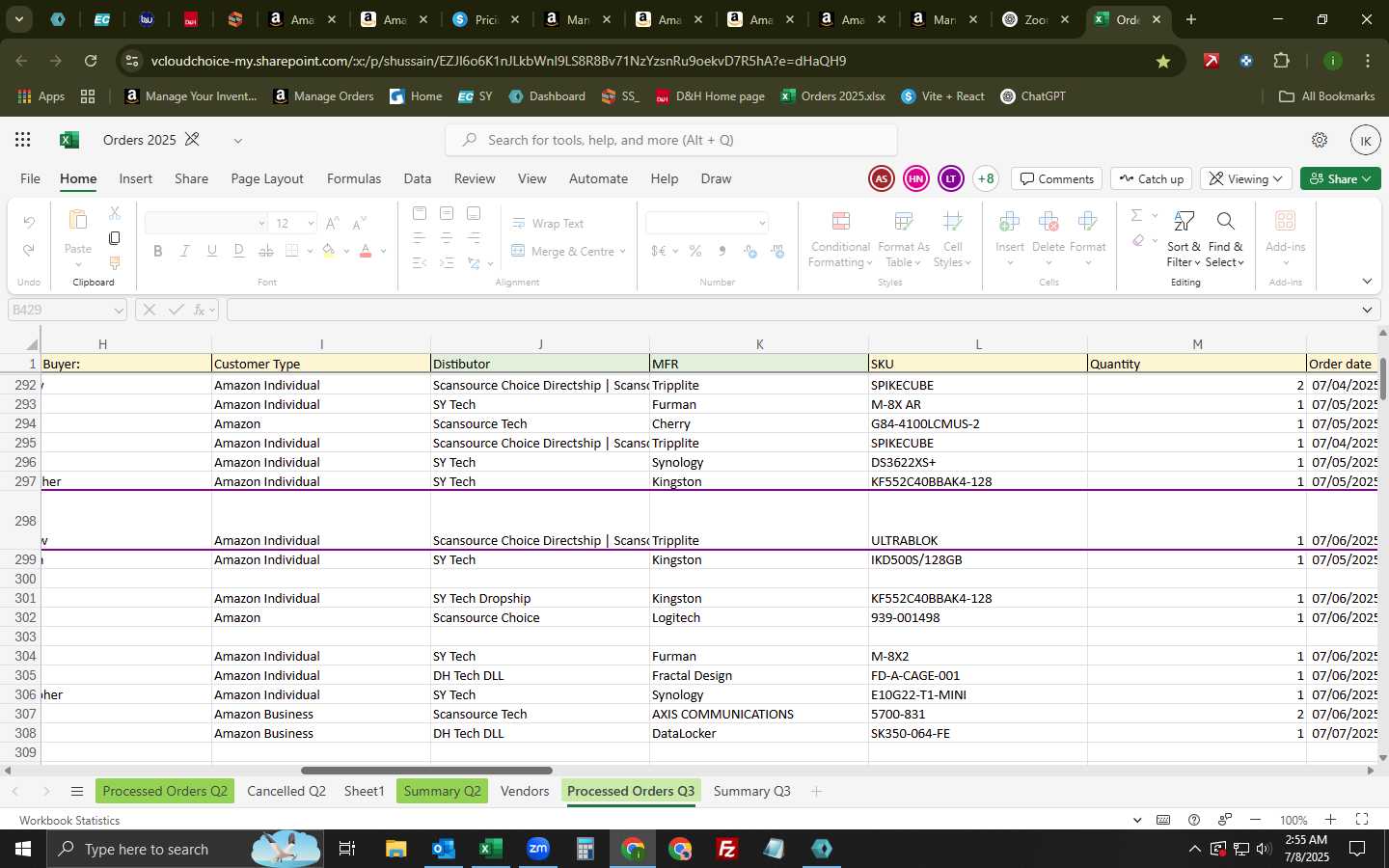The height and width of the screenshot is (868, 1389).
Task: Open the Fill Colour dropdown arrow
Action: 346,252
